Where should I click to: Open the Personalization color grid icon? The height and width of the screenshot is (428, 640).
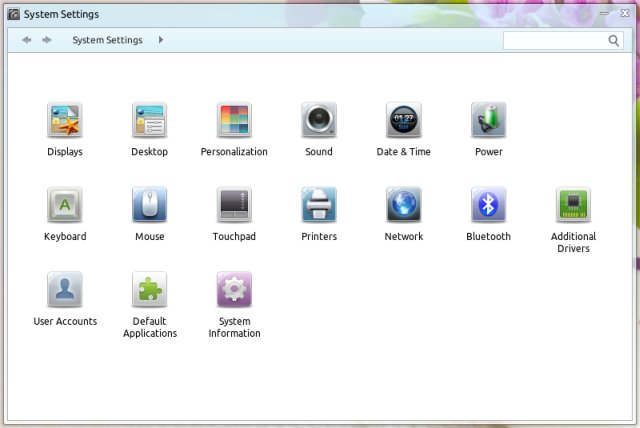(234, 120)
